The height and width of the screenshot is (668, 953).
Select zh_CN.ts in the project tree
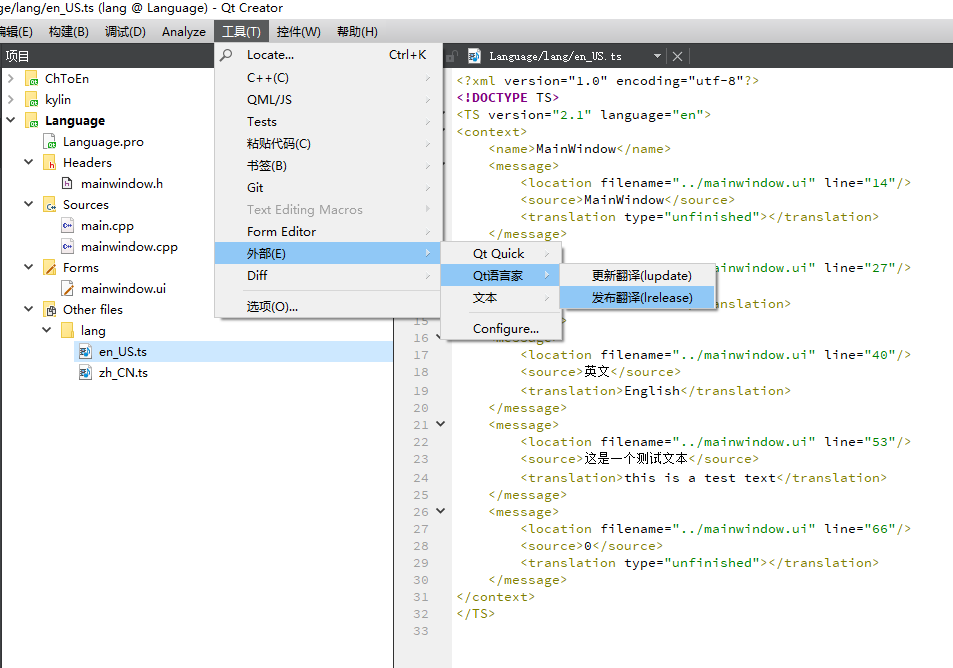[x=123, y=373]
